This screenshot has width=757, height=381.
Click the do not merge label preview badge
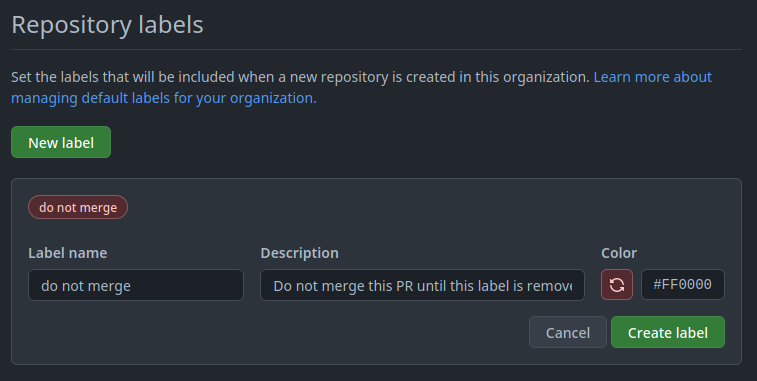click(78, 207)
